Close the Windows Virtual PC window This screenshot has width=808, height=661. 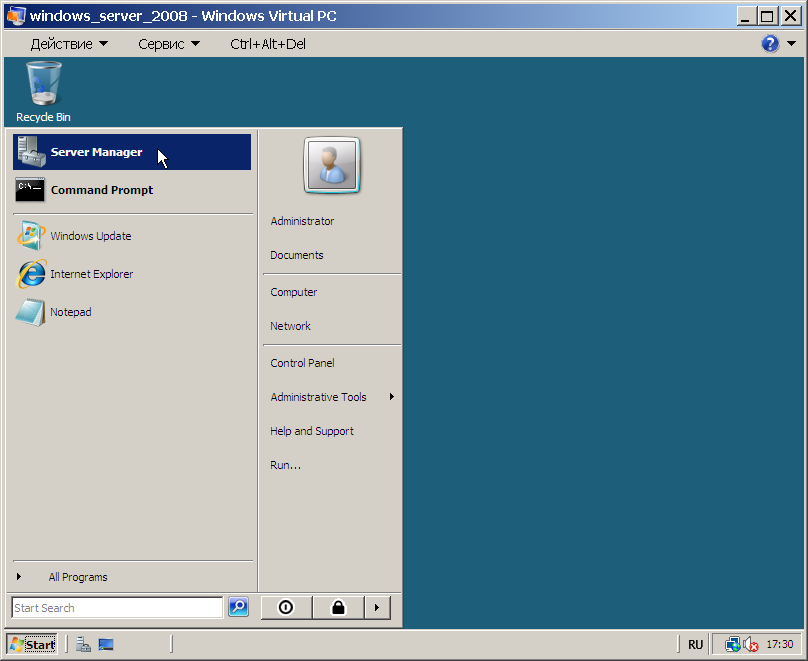[x=790, y=16]
